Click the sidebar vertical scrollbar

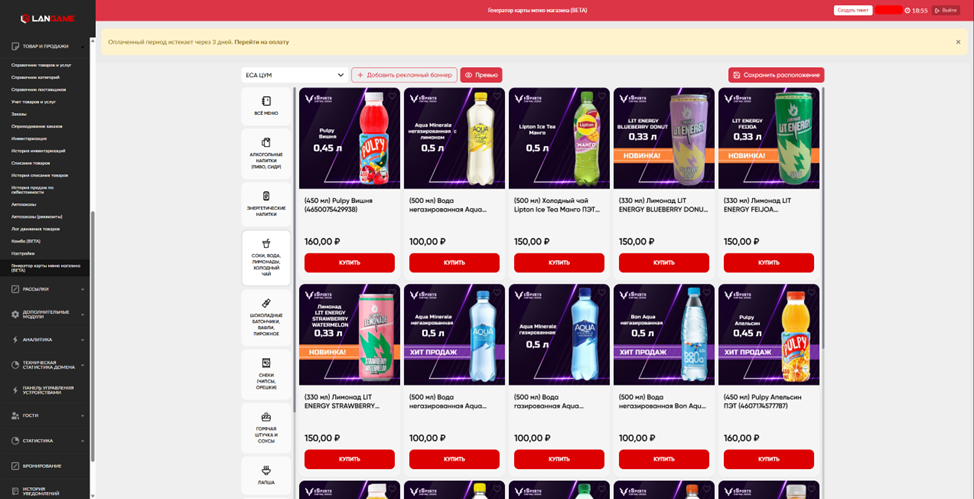pos(93,336)
